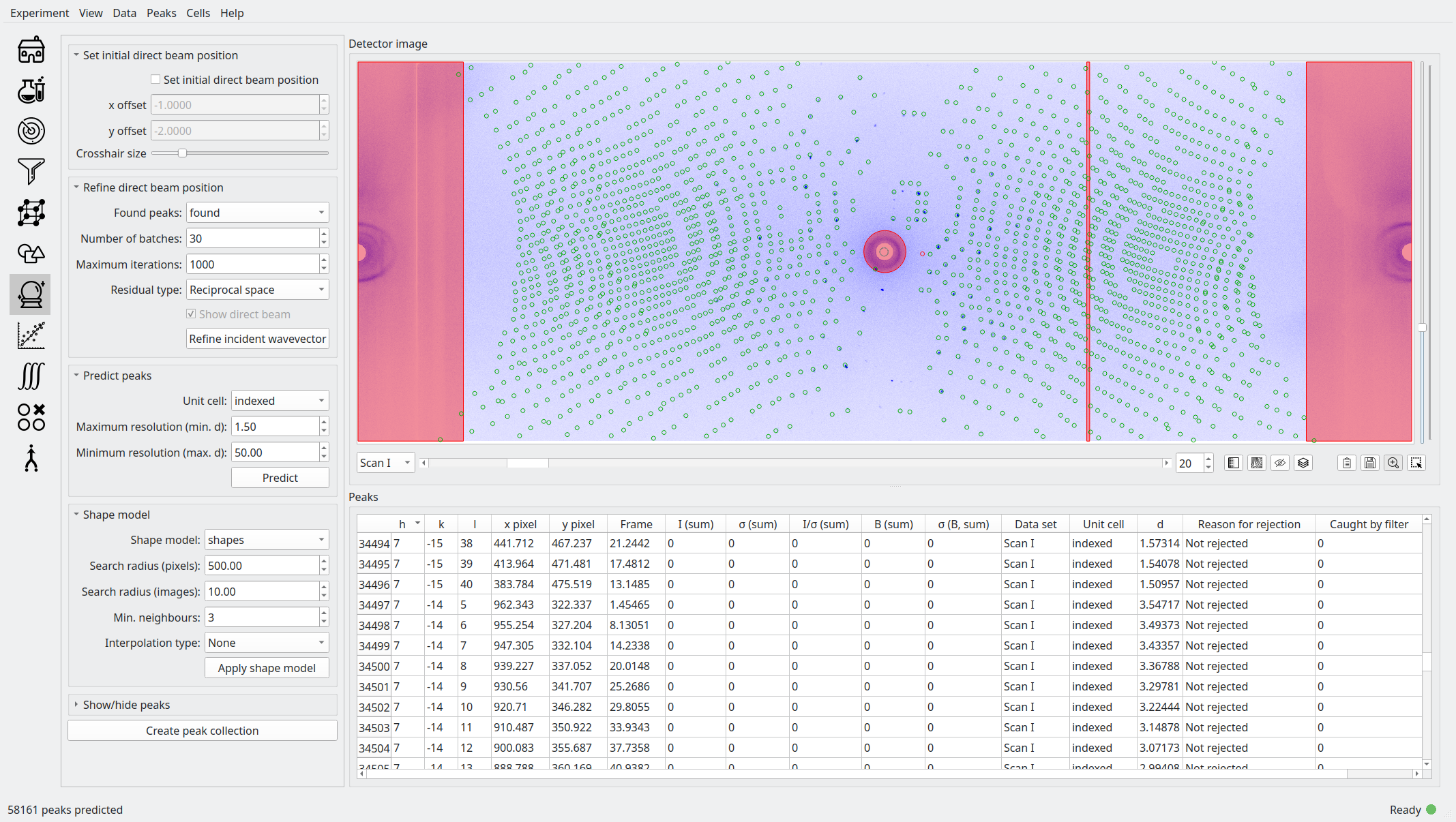Open the unit cell indexing icon

pyautogui.click(x=31, y=213)
